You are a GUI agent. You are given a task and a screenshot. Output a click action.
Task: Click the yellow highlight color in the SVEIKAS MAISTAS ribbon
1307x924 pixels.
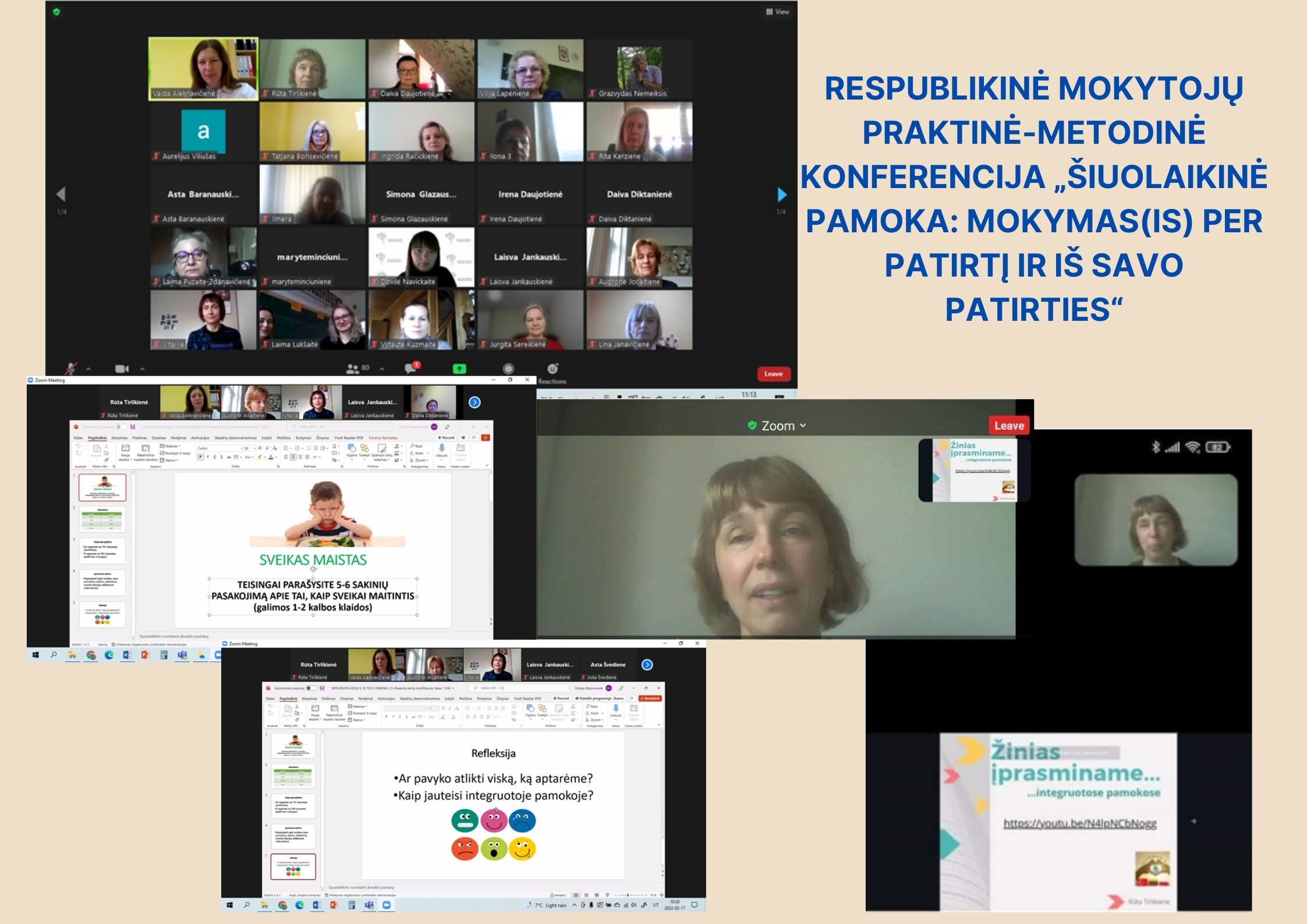(x=261, y=458)
